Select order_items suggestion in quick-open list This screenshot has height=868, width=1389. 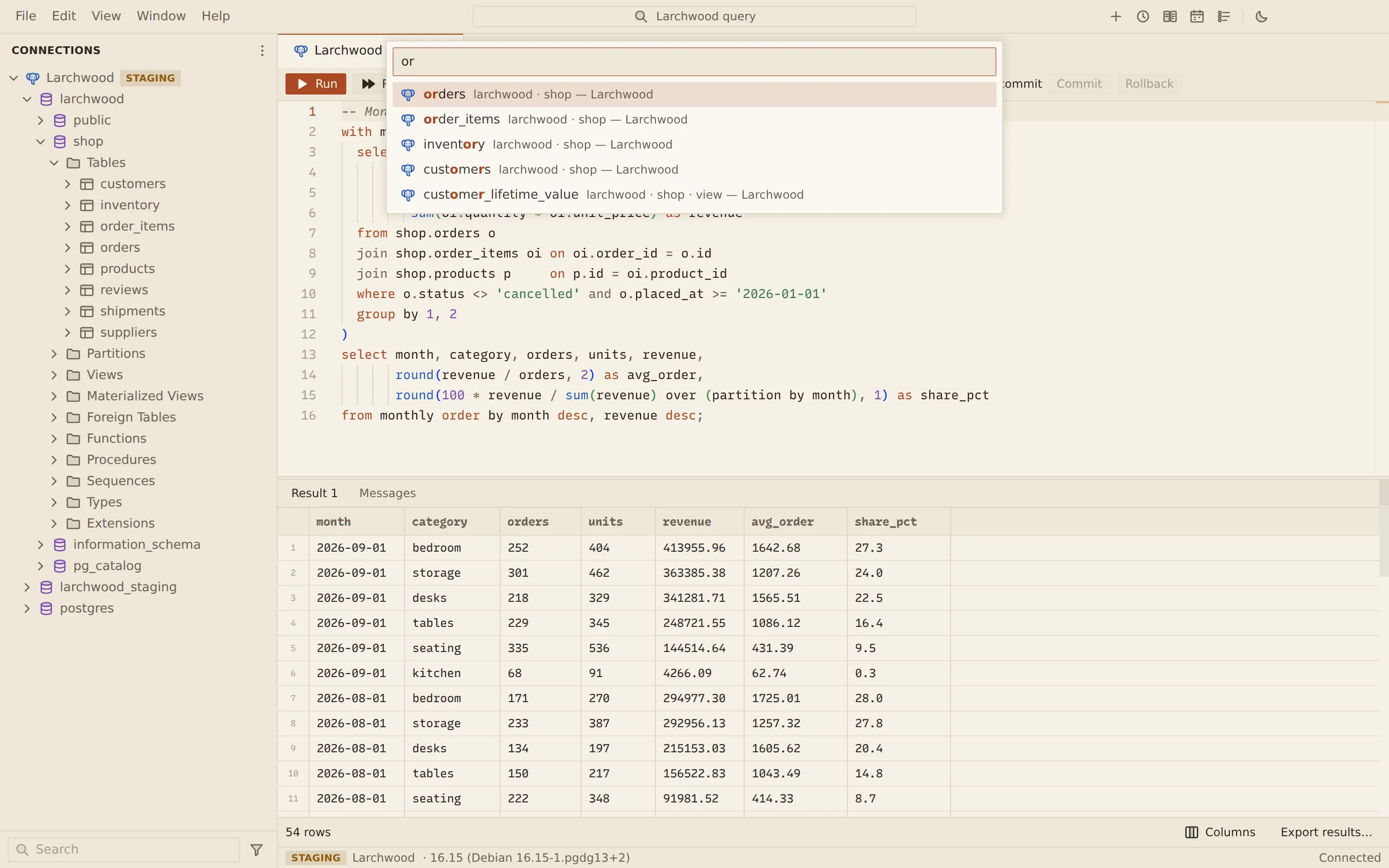coord(694,120)
